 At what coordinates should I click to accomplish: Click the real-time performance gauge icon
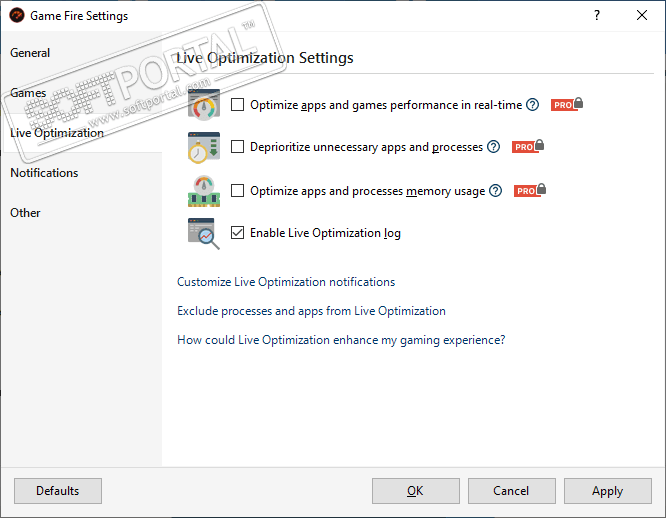pos(203,104)
